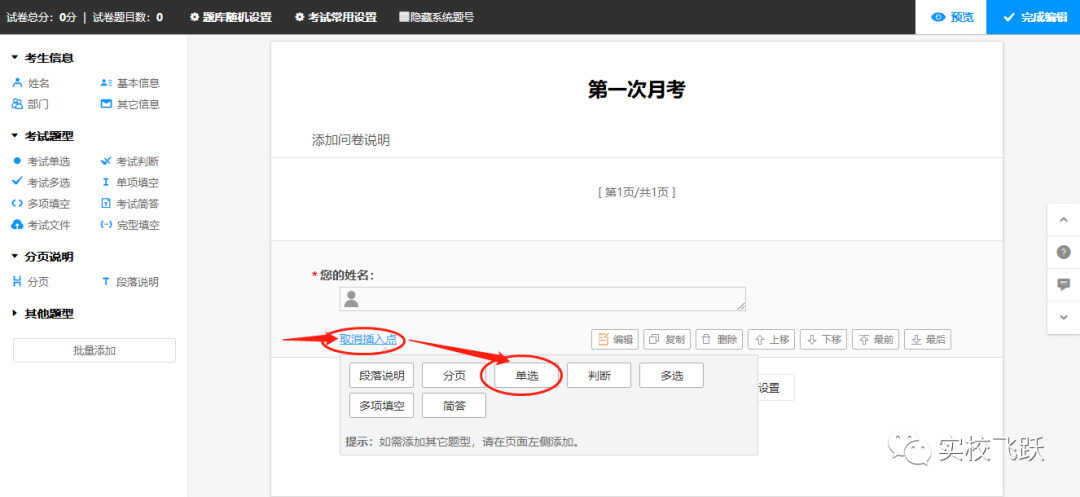1080x497 pixels.
Task: Add a 考试单选 question via its dot icon
Action: [x=17, y=161]
